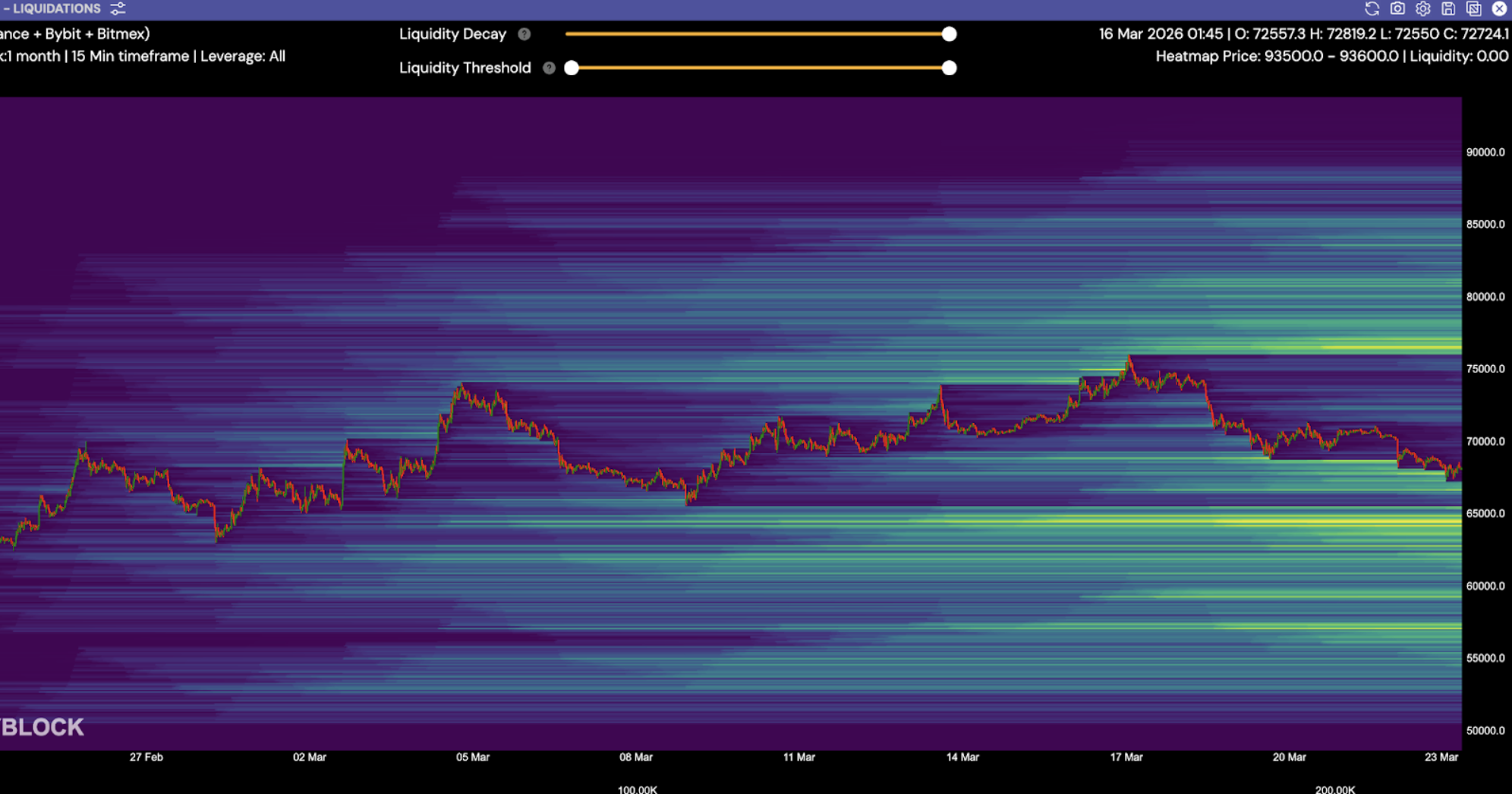Click the Liquidity Threshold left slider handle
1512x797 pixels.
(x=572, y=68)
